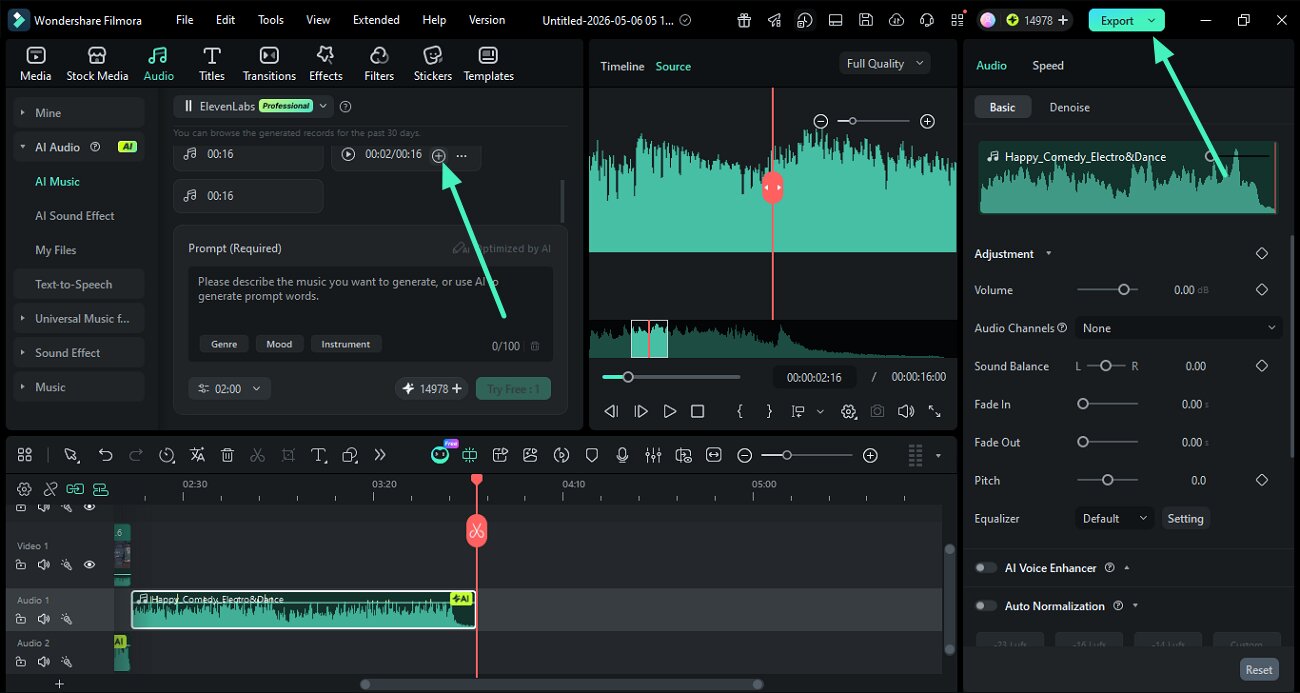This screenshot has width=1300, height=693.
Task: Open the Media tab
Action: click(x=36, y=64)
